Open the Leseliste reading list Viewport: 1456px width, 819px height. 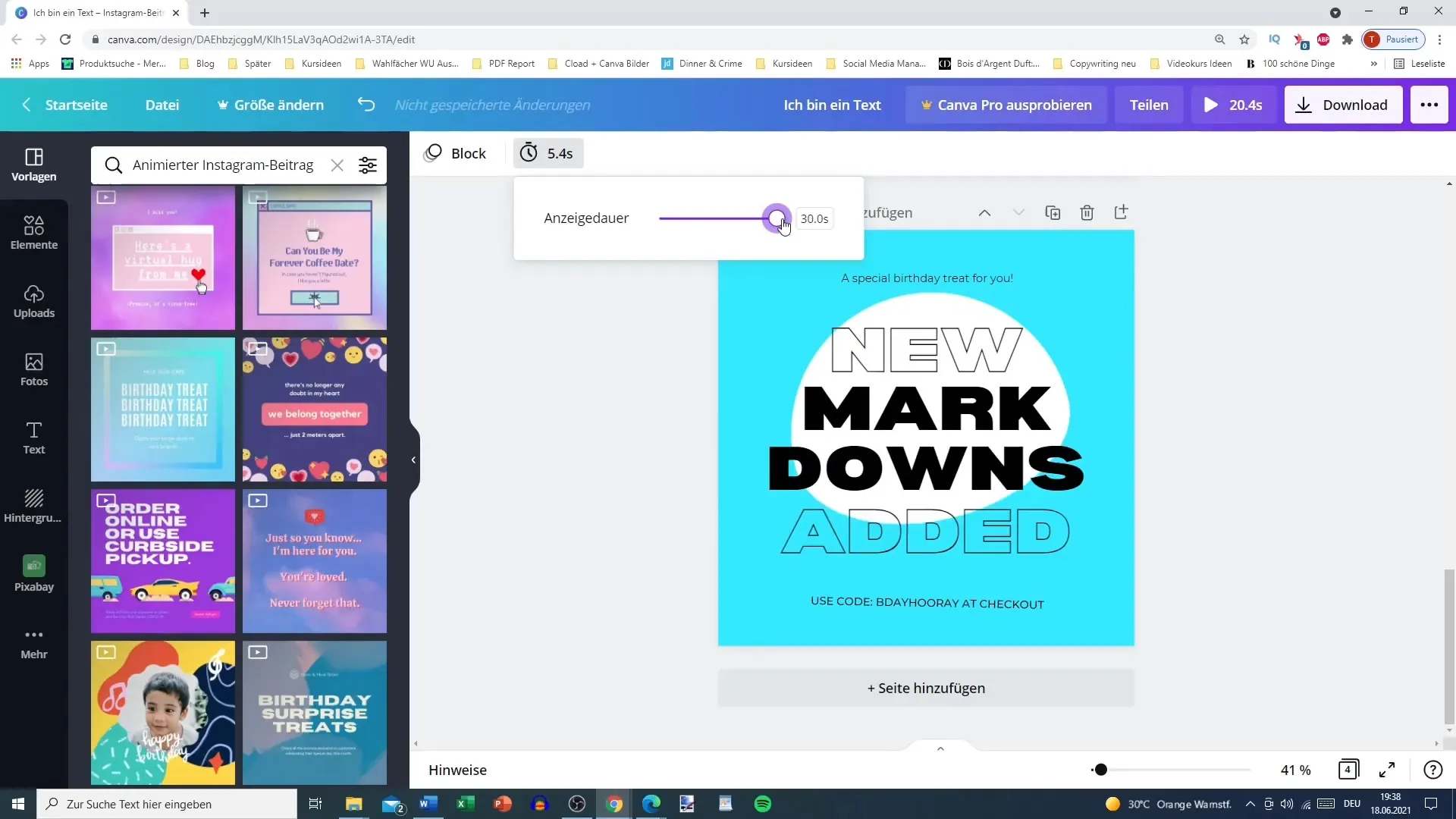point(1420,64)
